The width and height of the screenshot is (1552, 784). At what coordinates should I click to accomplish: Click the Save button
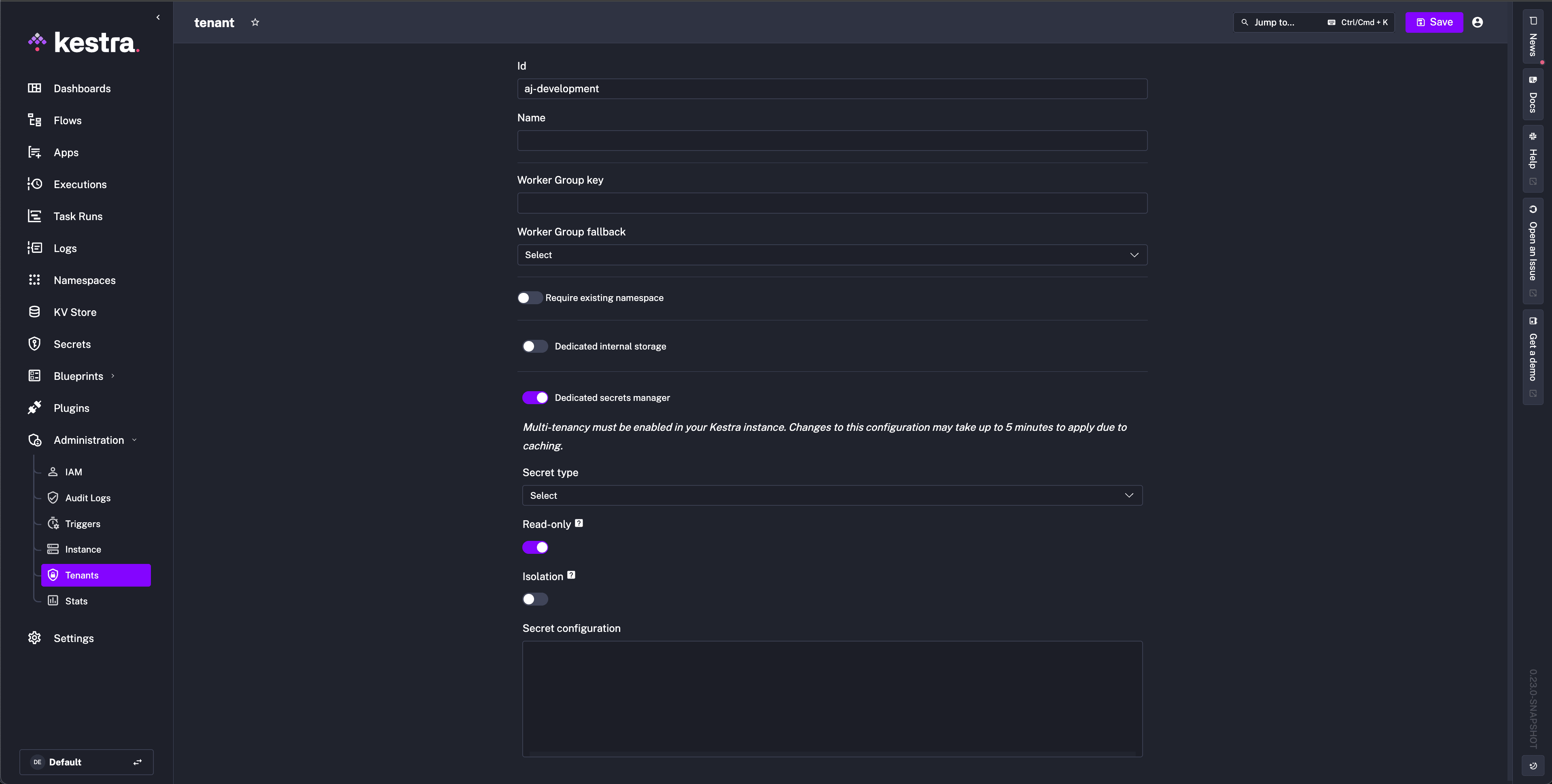[x=1434, y=22]
